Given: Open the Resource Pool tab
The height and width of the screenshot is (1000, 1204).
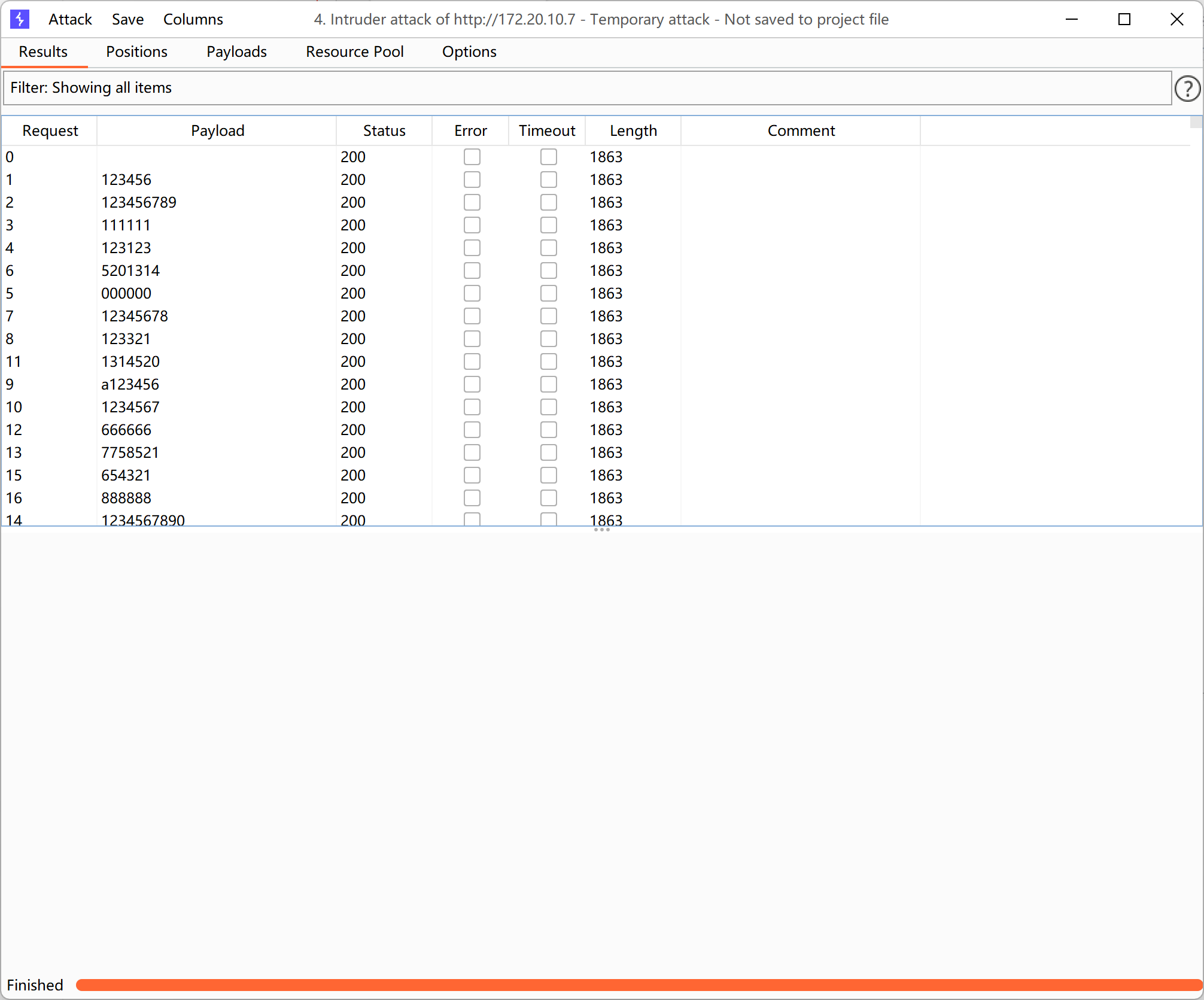Looking at the screenshot, I should (354, 51).
